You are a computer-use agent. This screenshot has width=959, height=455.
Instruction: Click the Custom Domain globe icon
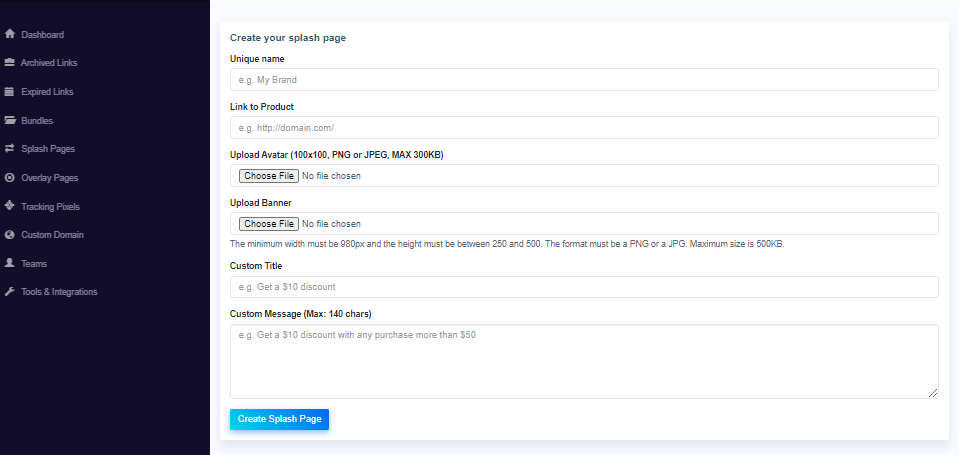tap(9, 235)
